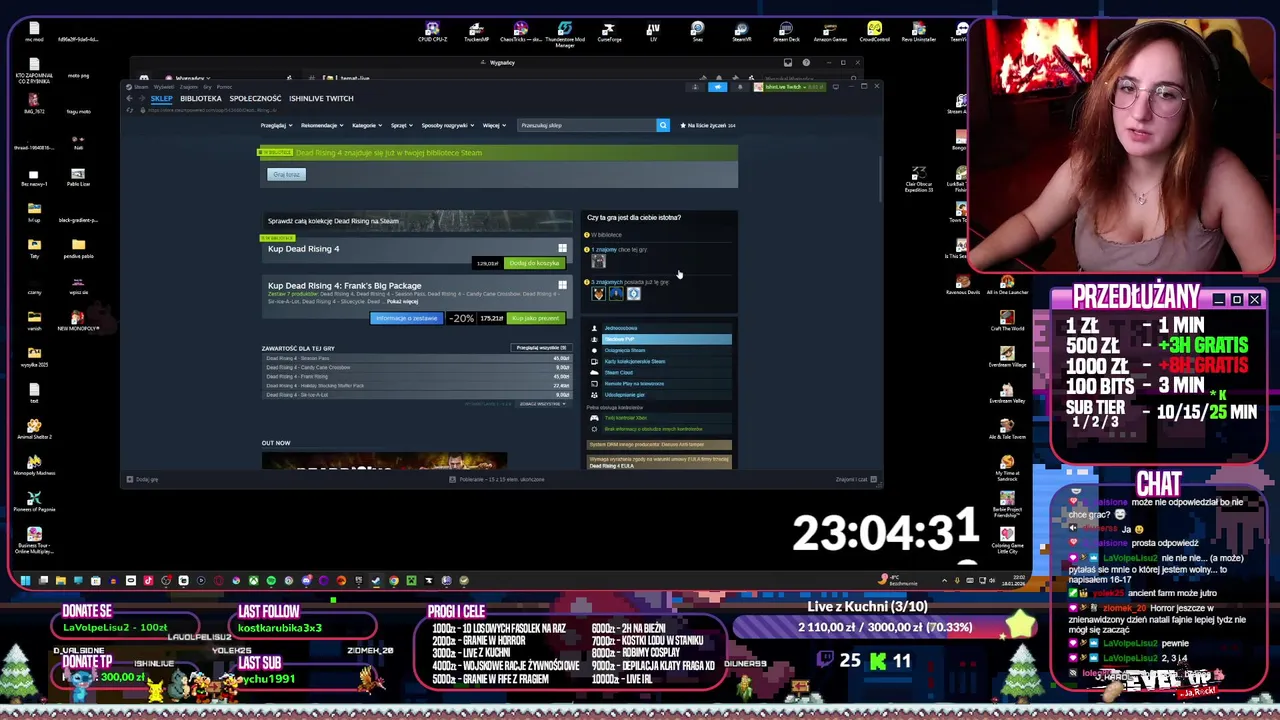Click the Przeszukaj sklep search field
The width and height of the screenshot is (1280, 720).
[586, 125]
